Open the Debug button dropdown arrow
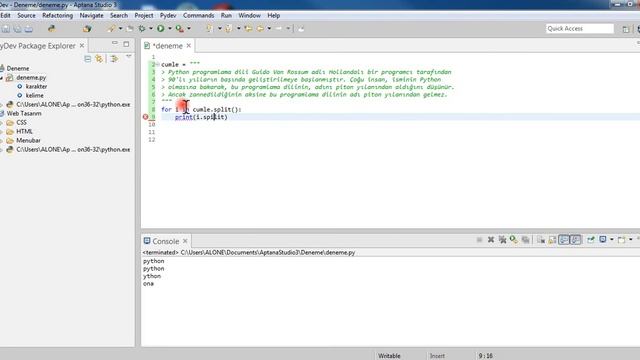The width and height of the screenshot is (640, 360). pyautogui.click(x=151, y=29)
